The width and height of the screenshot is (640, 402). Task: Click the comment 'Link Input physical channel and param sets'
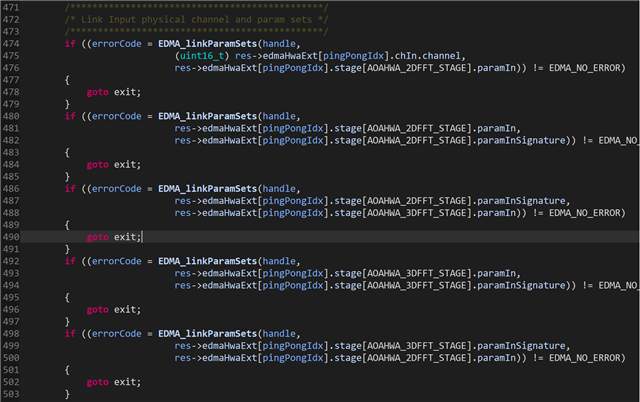[196, 20]
